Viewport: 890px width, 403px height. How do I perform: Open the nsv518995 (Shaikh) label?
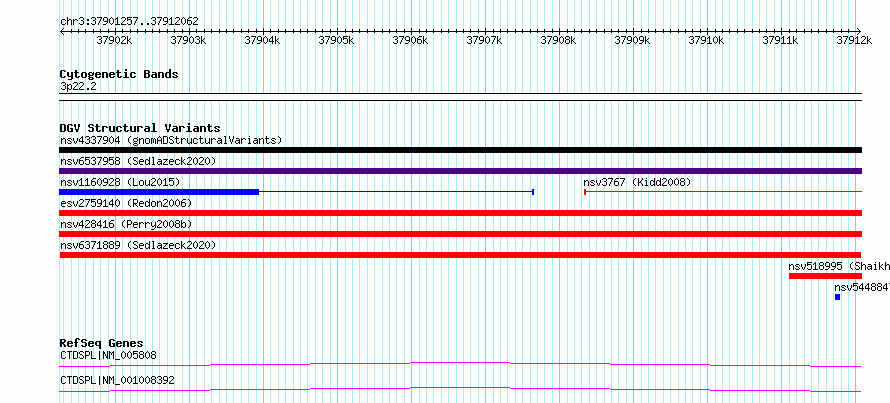839,266
